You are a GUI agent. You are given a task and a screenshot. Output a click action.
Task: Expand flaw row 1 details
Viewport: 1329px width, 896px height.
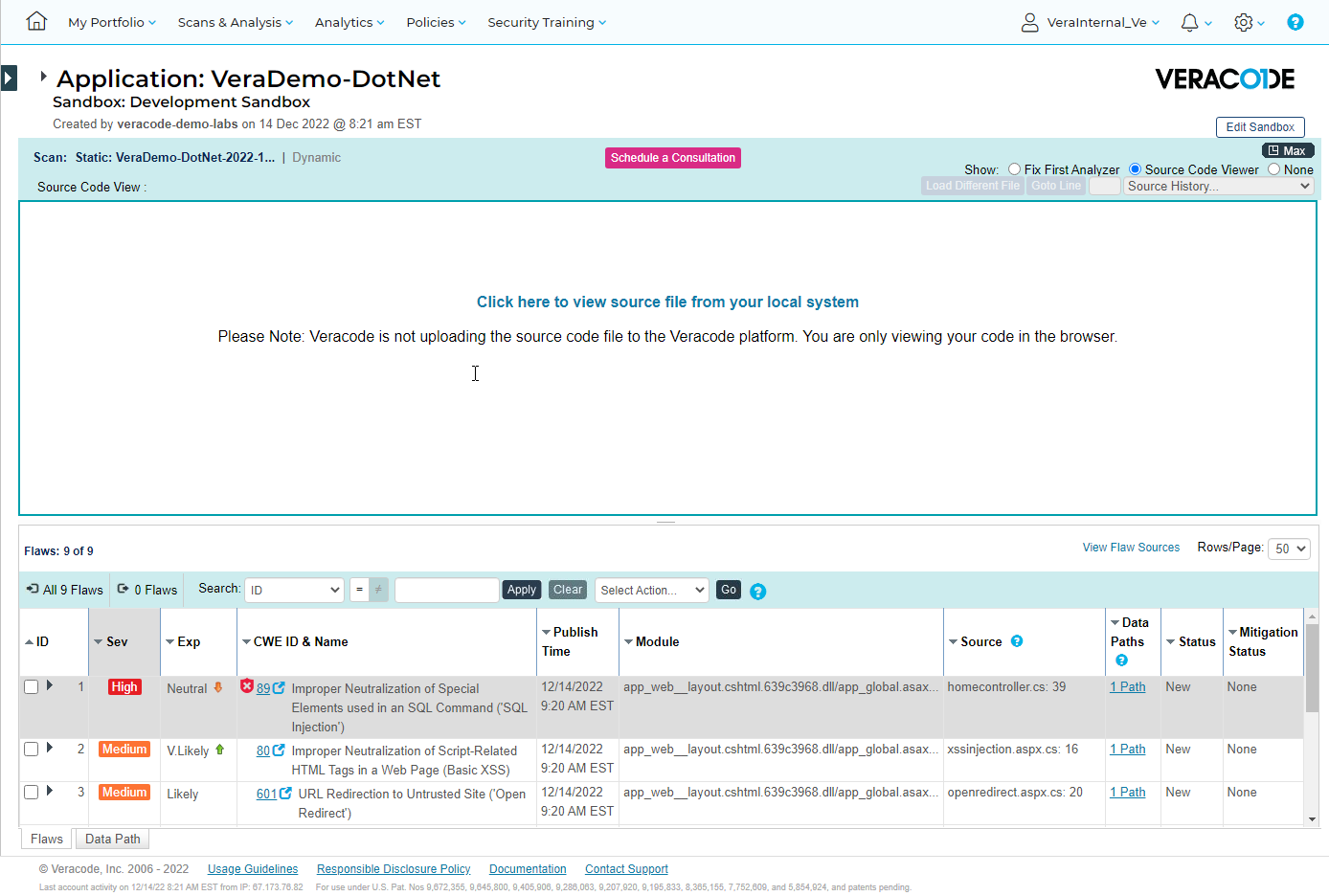coord(50,685)
